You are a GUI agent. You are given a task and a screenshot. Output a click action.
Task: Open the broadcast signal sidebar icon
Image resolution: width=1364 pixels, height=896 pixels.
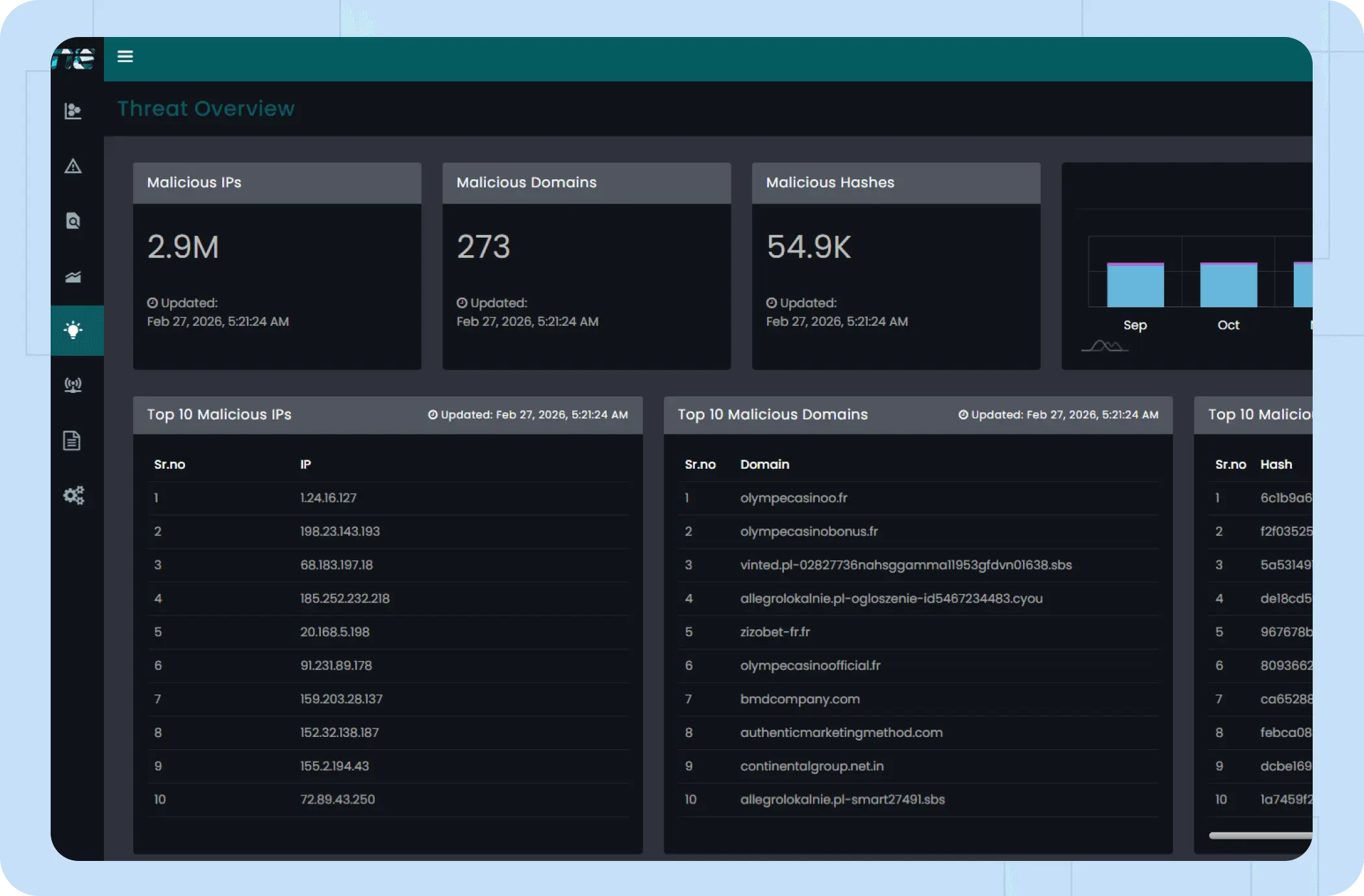click(x=73, y=385)
